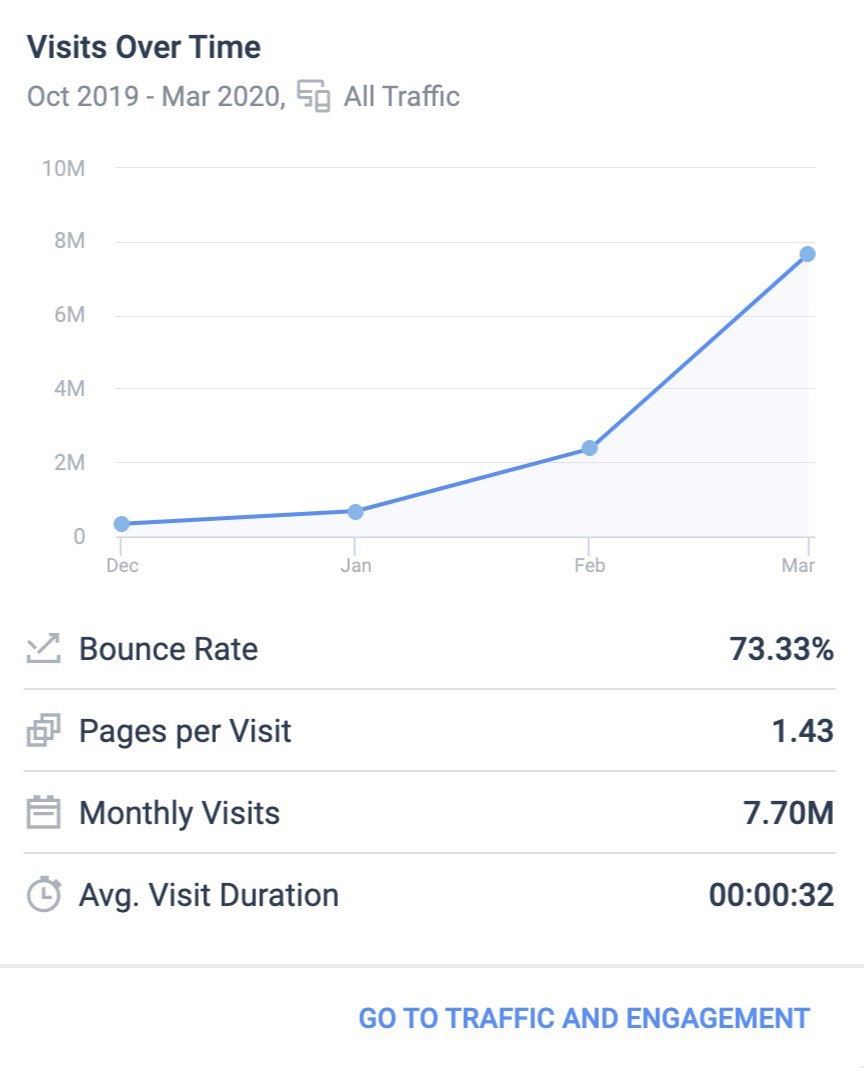Click the 1.43 pages per visit value
Image resolution: width=864 pixels, height=1068 pixels.
[x=802, y=731]
